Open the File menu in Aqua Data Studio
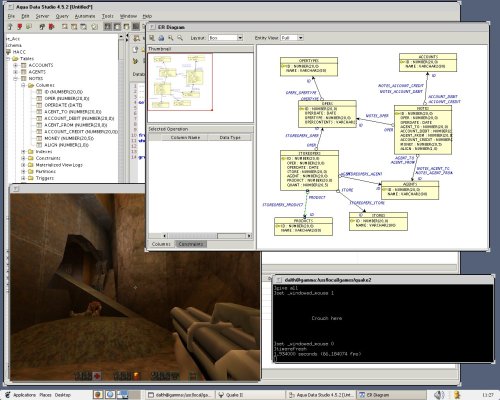Screen dimensions: 500x400 pyautogui.click(x=11, y=16)
